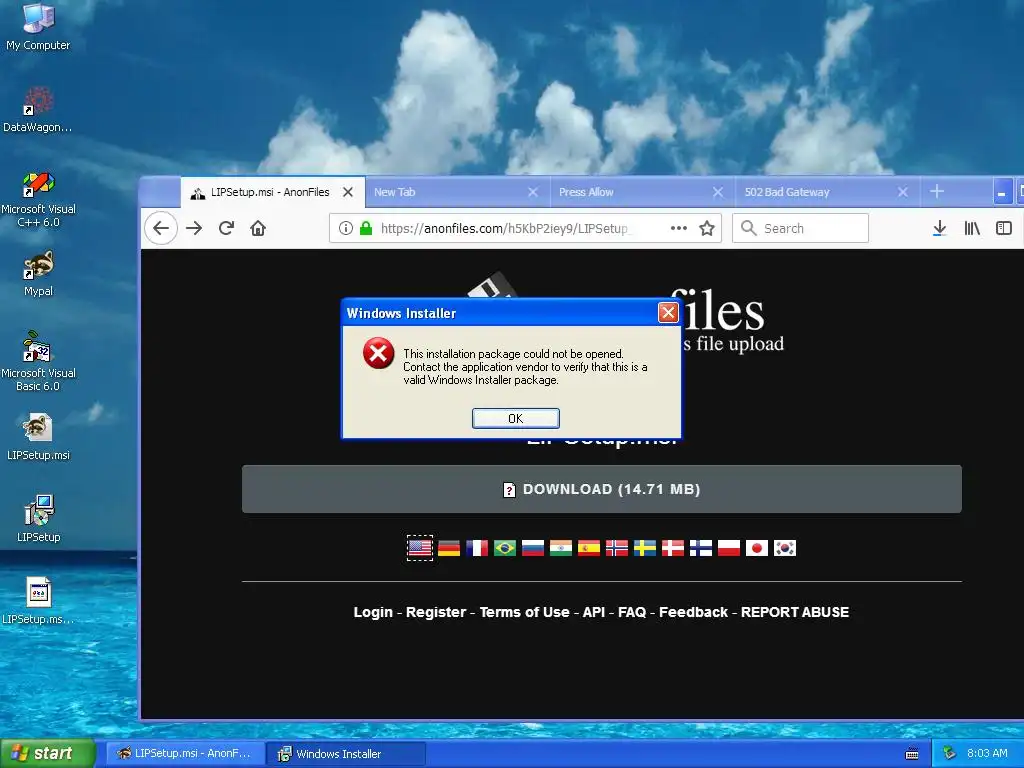The width and height of the screenshot is (1024, 768).
Task: Toggle the browser sidebar
Action: coord(1004,228)
